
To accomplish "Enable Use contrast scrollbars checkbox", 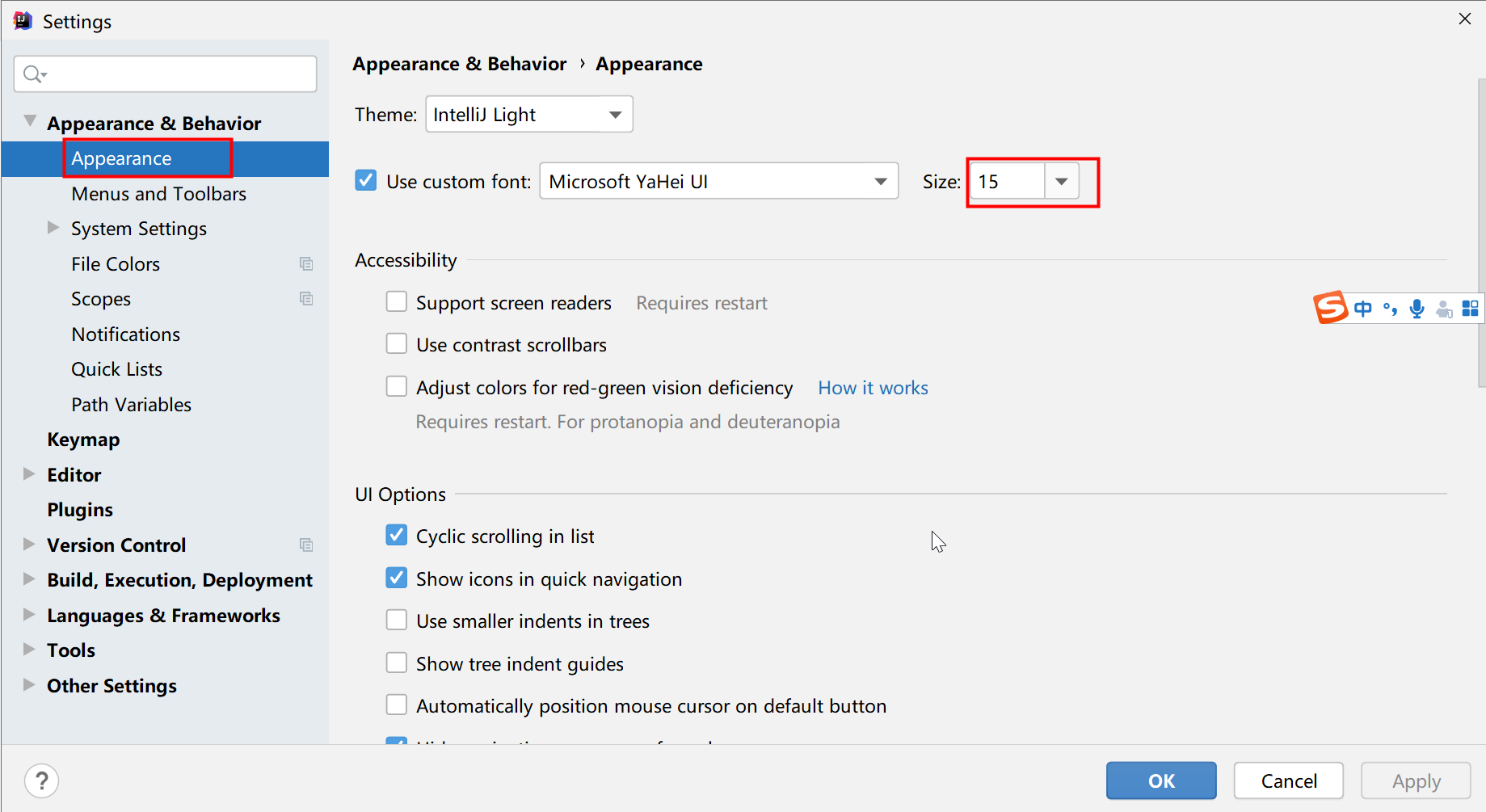I will pyautogui.click(x=397, y=344).
